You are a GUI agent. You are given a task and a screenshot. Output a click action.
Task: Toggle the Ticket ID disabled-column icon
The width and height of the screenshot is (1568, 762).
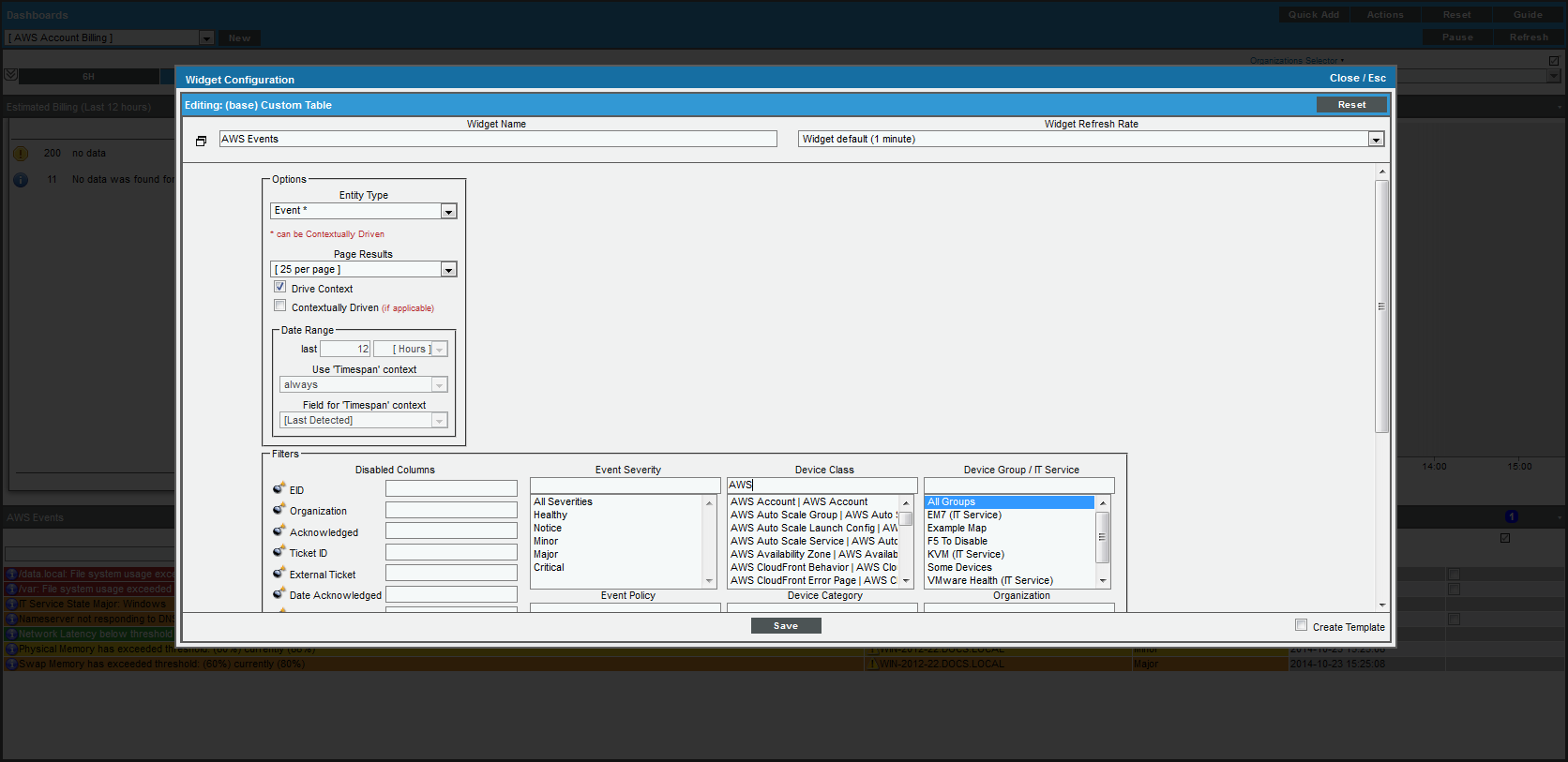coord(279,551)
